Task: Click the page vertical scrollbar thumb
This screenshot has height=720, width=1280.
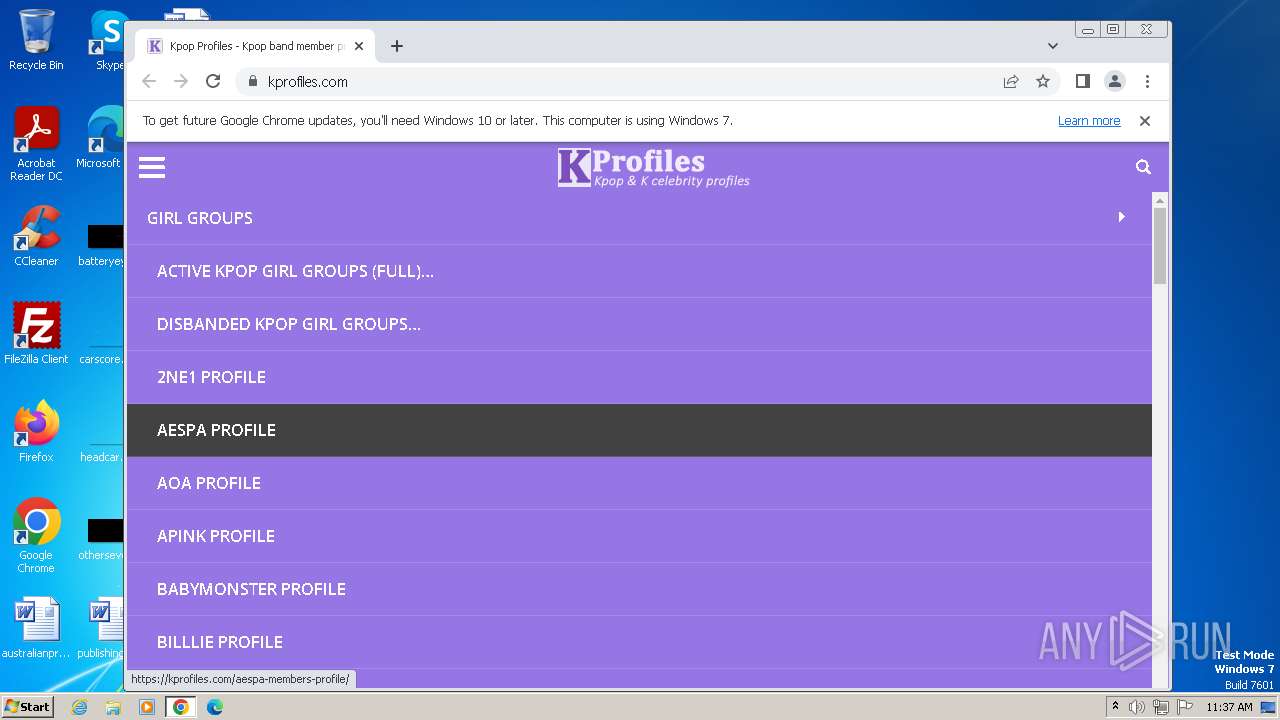Action: click(1160, 246)
